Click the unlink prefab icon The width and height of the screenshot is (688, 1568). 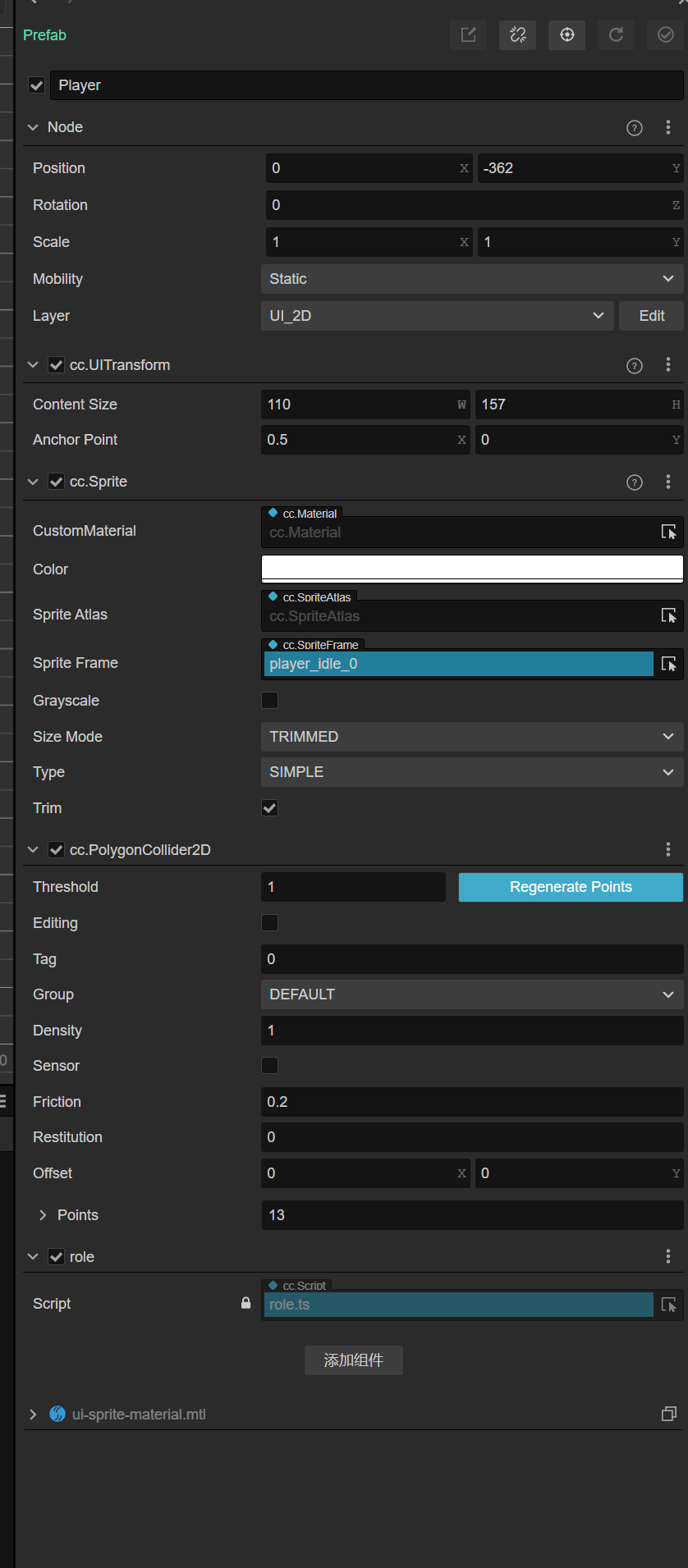517,34
